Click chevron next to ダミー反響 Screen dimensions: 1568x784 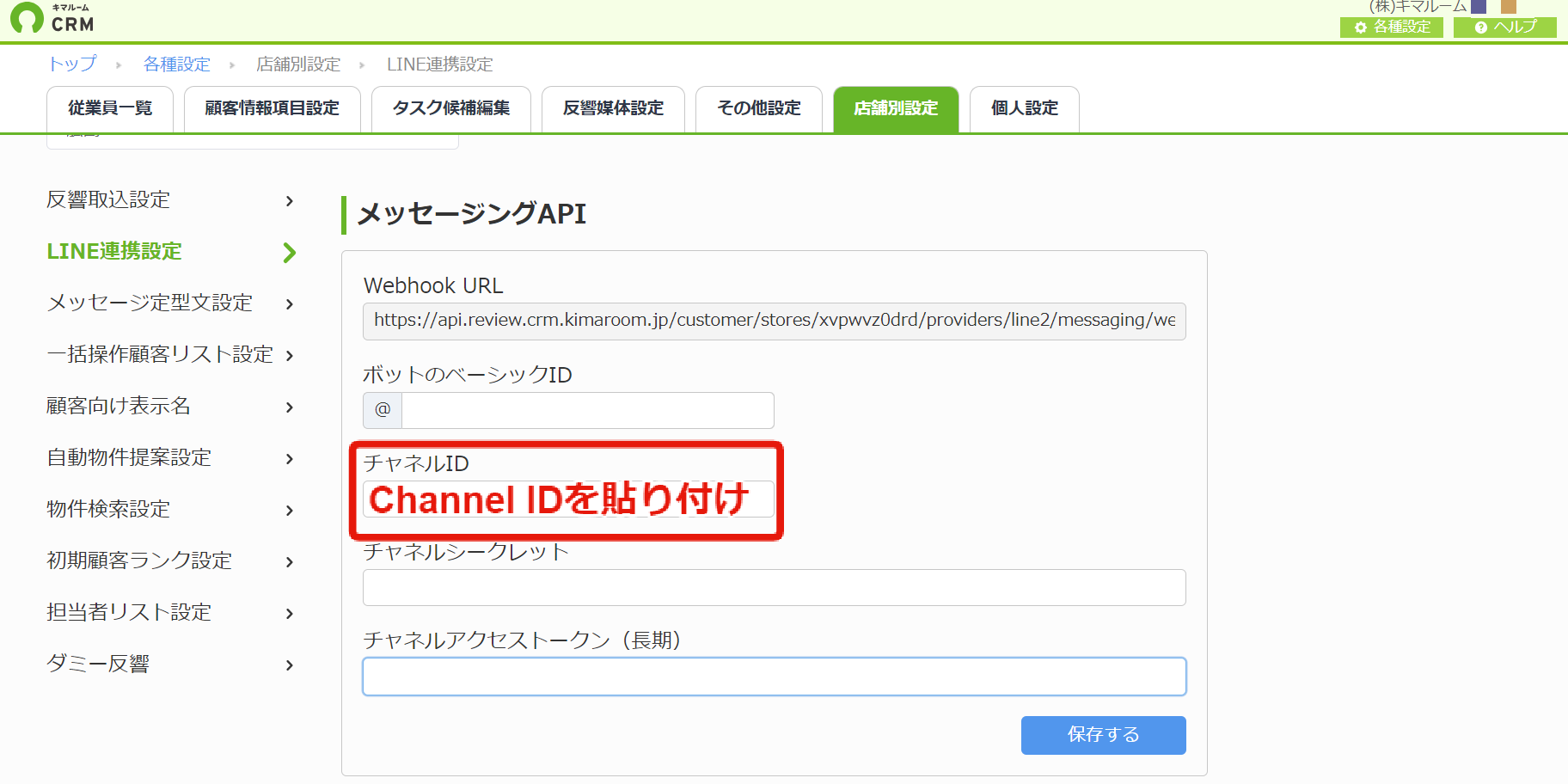click(290, 665)
